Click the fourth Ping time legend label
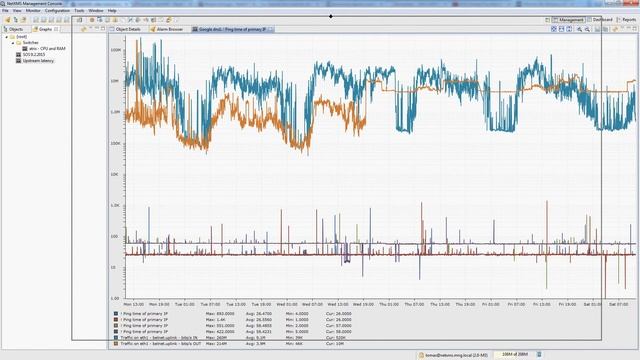 click(x=144, y=332)
